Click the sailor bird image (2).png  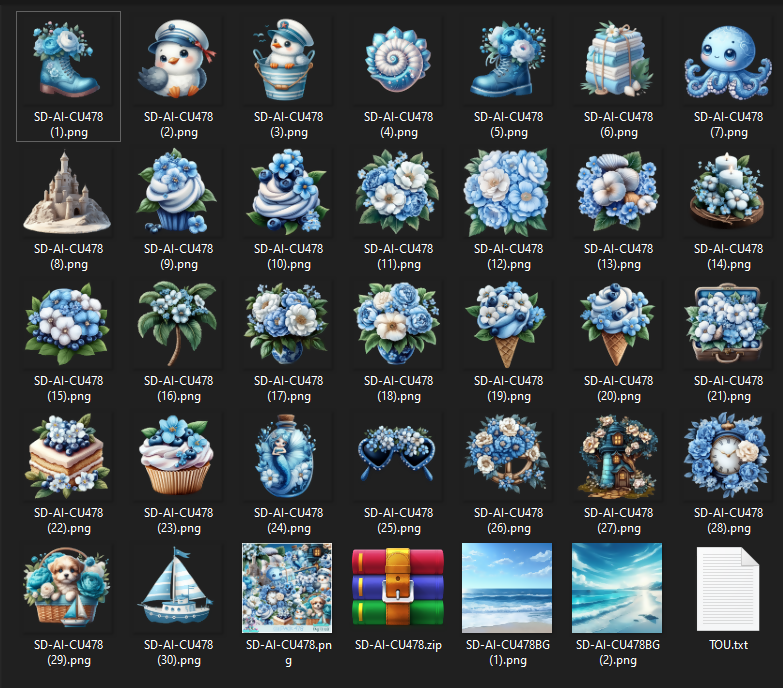179,61
